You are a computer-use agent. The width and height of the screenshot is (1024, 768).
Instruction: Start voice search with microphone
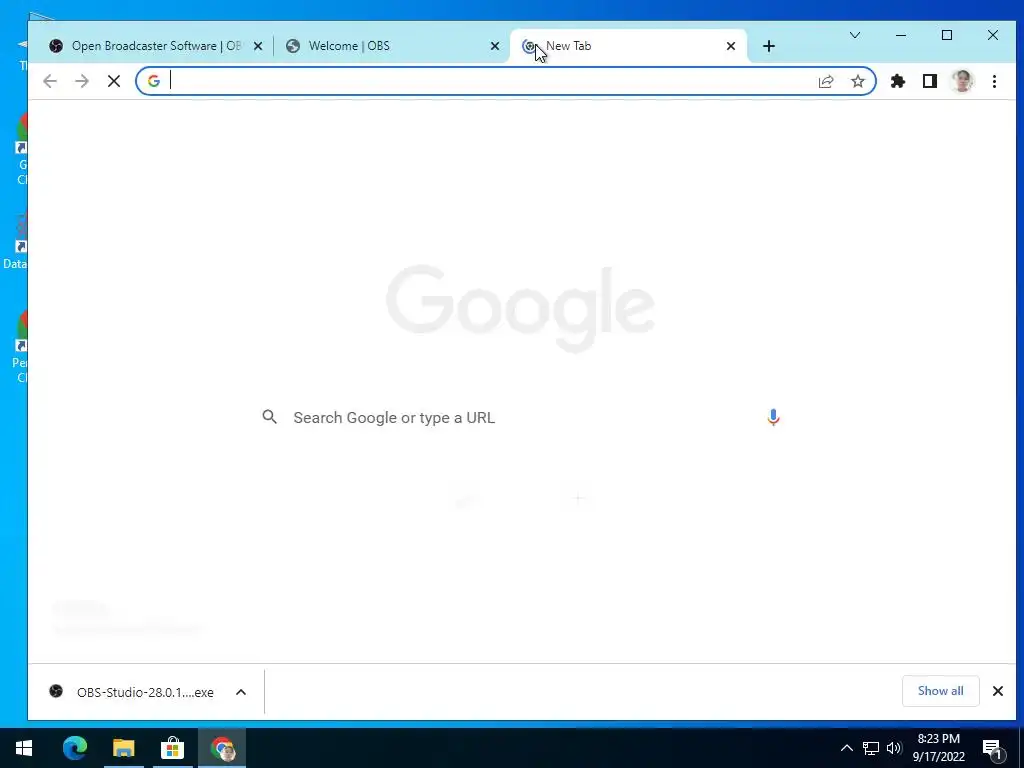[773, 417]
